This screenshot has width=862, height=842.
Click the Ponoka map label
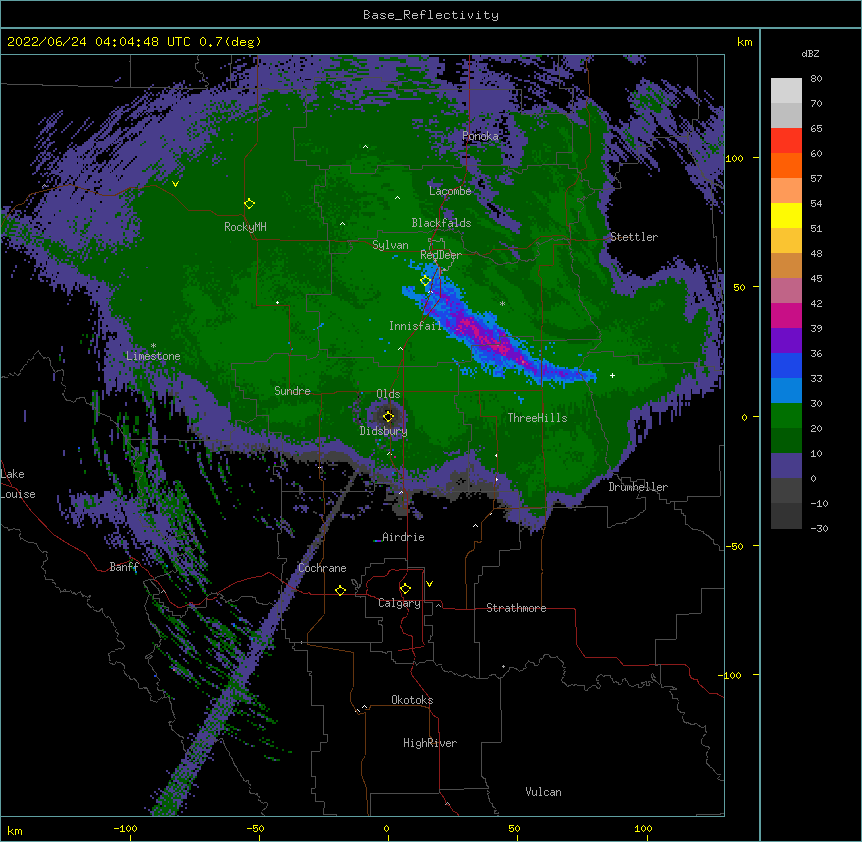coord(480,136)
